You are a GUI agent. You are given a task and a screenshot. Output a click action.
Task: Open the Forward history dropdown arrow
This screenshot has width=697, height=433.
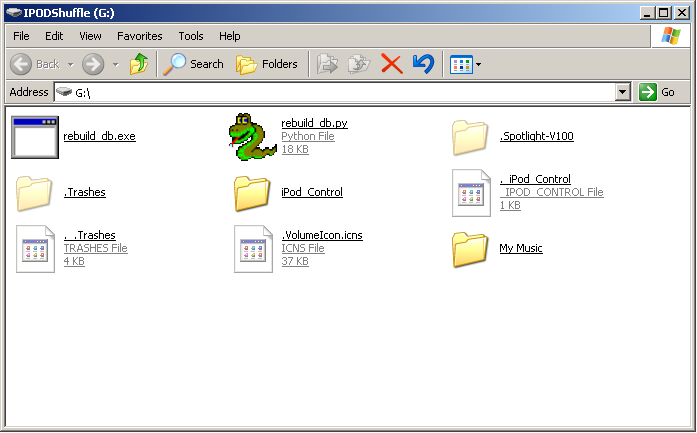coord(116,64)
